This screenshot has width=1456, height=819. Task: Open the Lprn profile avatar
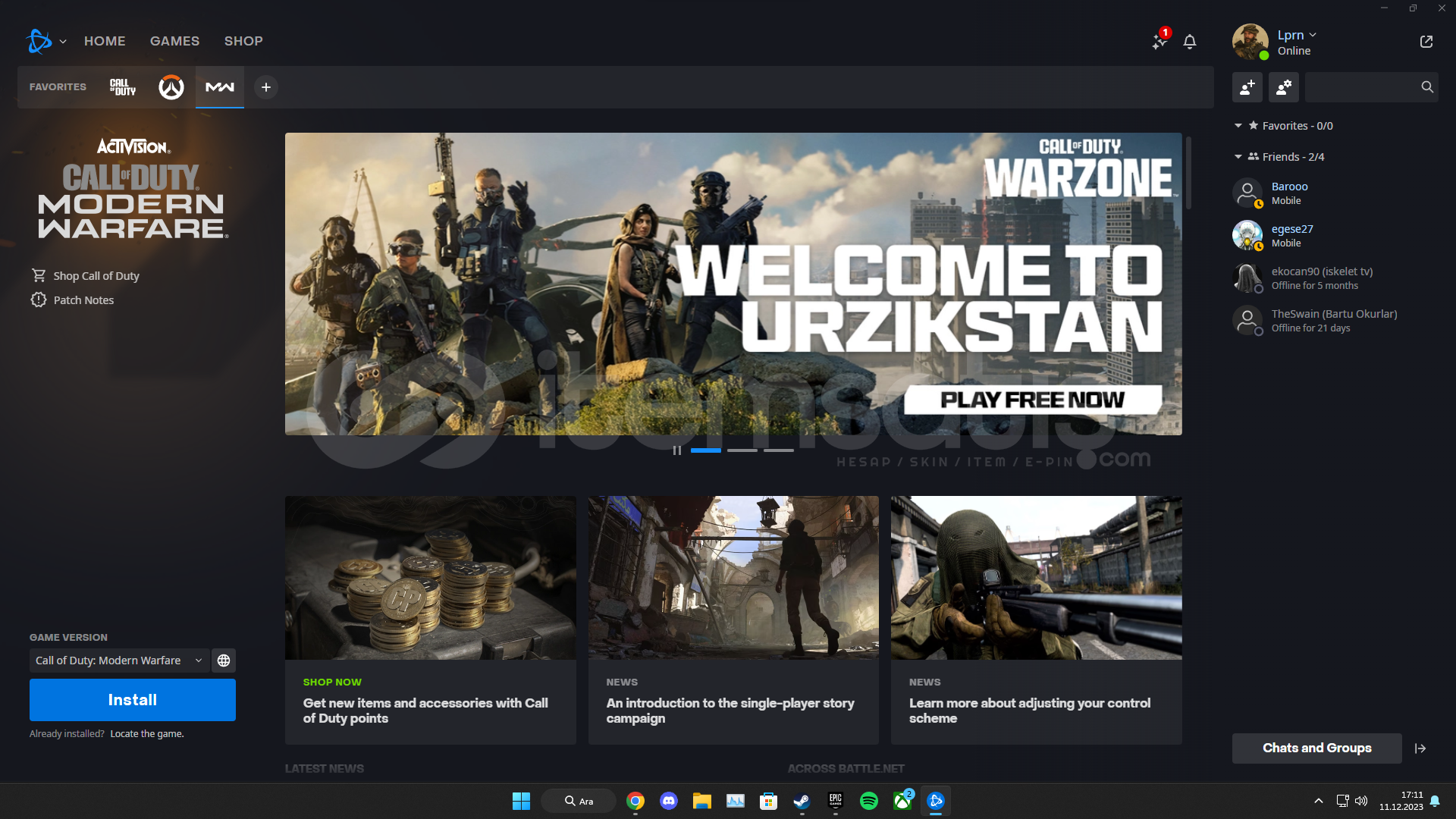[x=1250, y=42]
